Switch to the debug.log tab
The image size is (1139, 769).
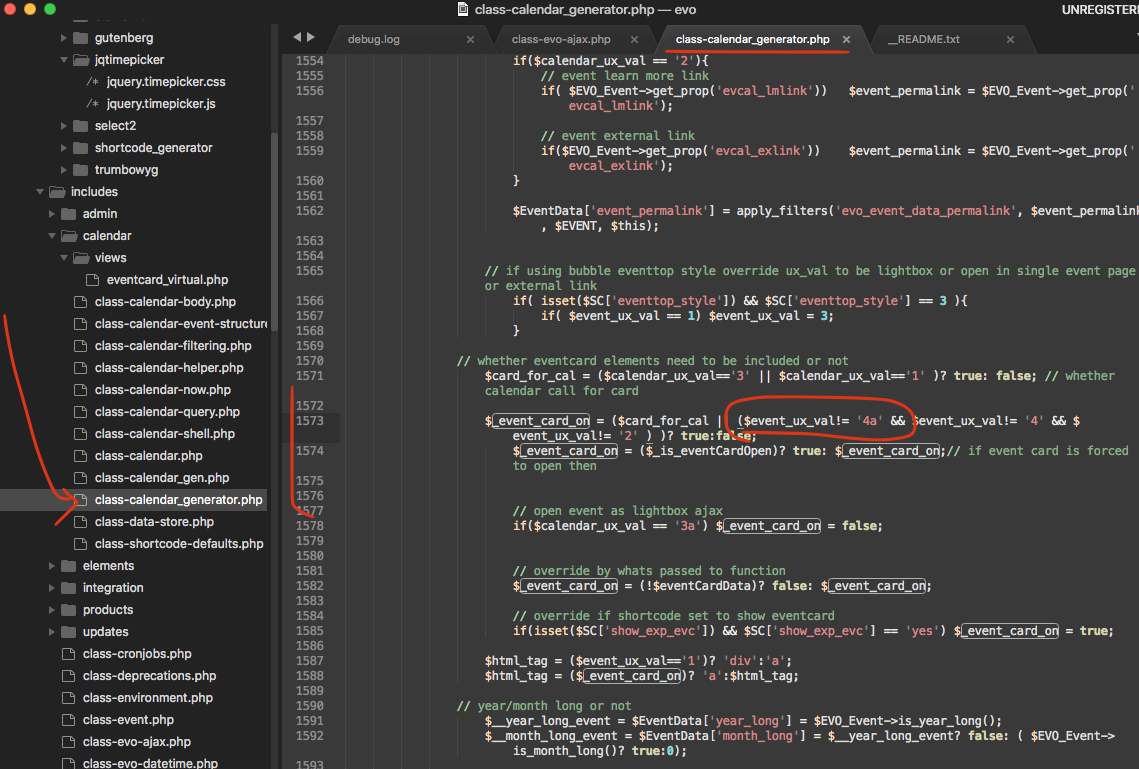373,39
